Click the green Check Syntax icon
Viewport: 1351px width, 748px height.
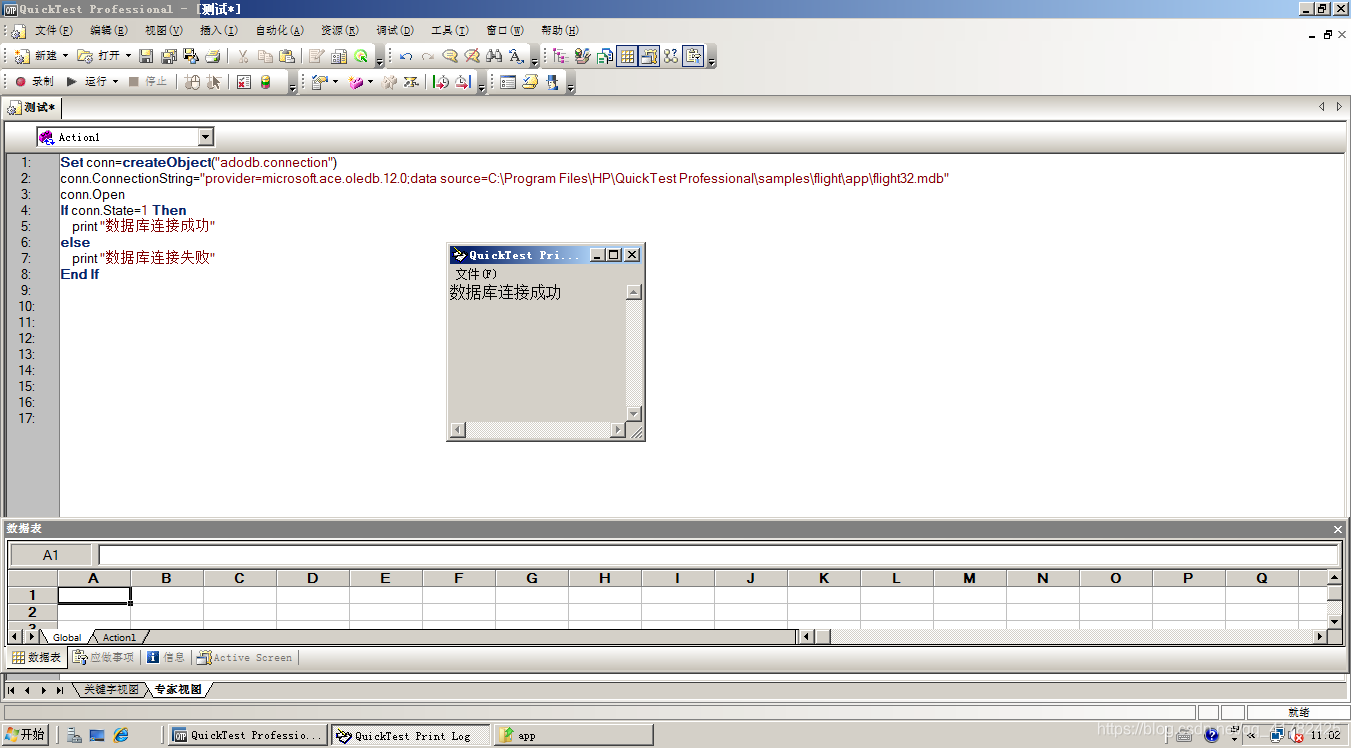pyautogui.click(x=361, y=56)
